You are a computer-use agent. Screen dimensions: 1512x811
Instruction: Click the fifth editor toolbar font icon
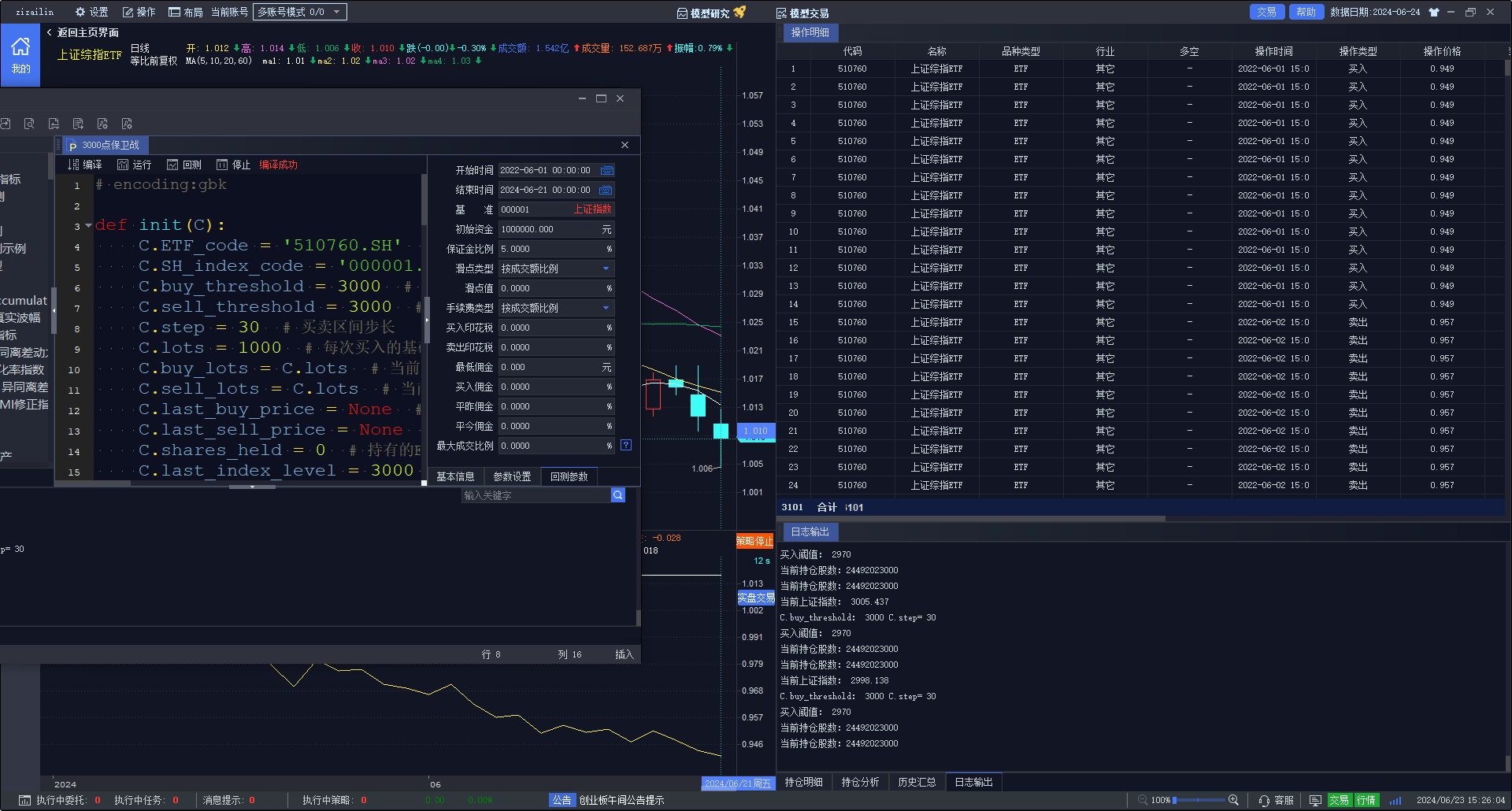point(102,124)
